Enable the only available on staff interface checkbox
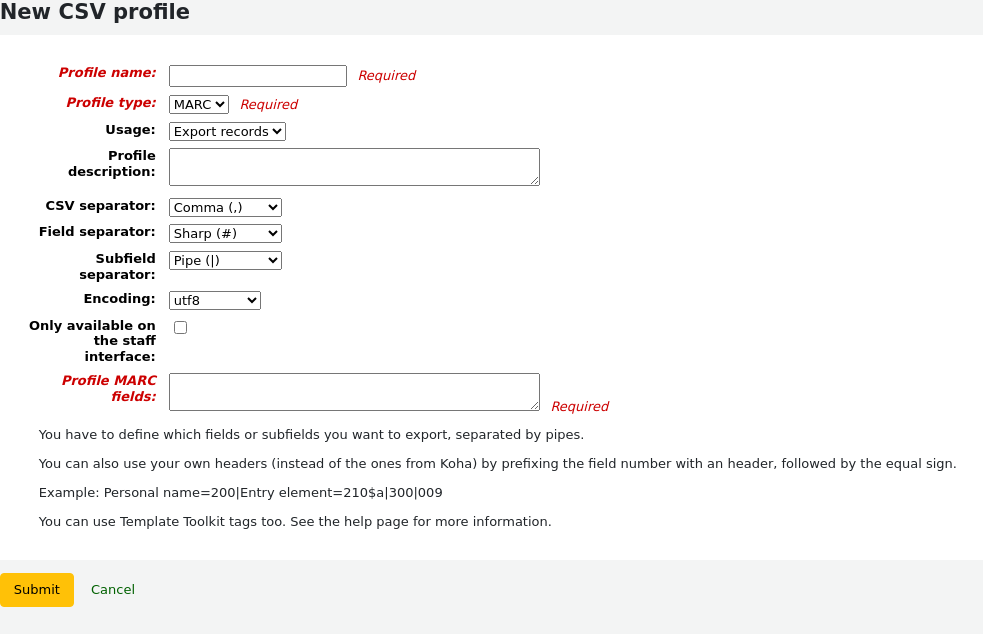This screenshot has width=983, height=634. [x=180, y=327]
